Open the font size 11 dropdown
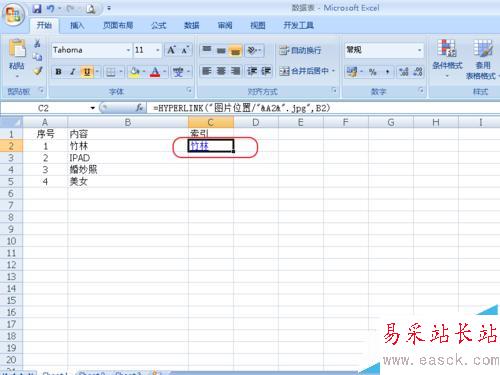 coord(158,50)
